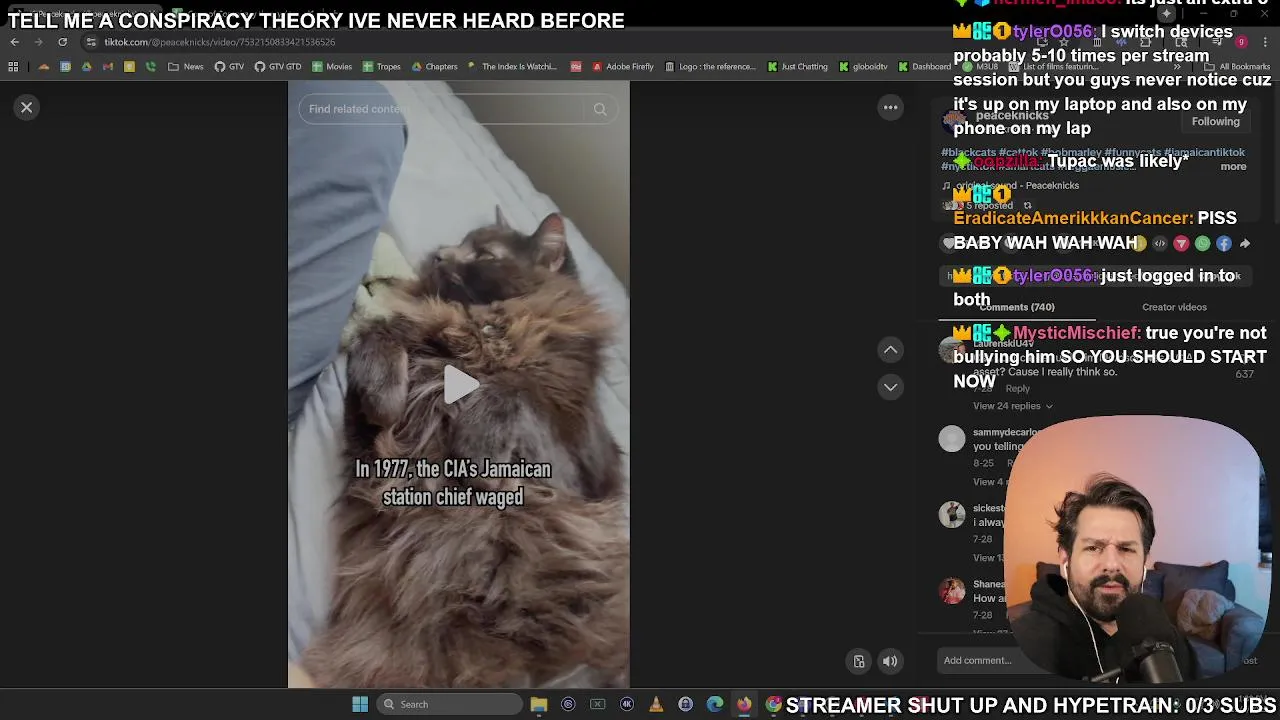Switch to the Comments (740) tab

point(1016,307)
